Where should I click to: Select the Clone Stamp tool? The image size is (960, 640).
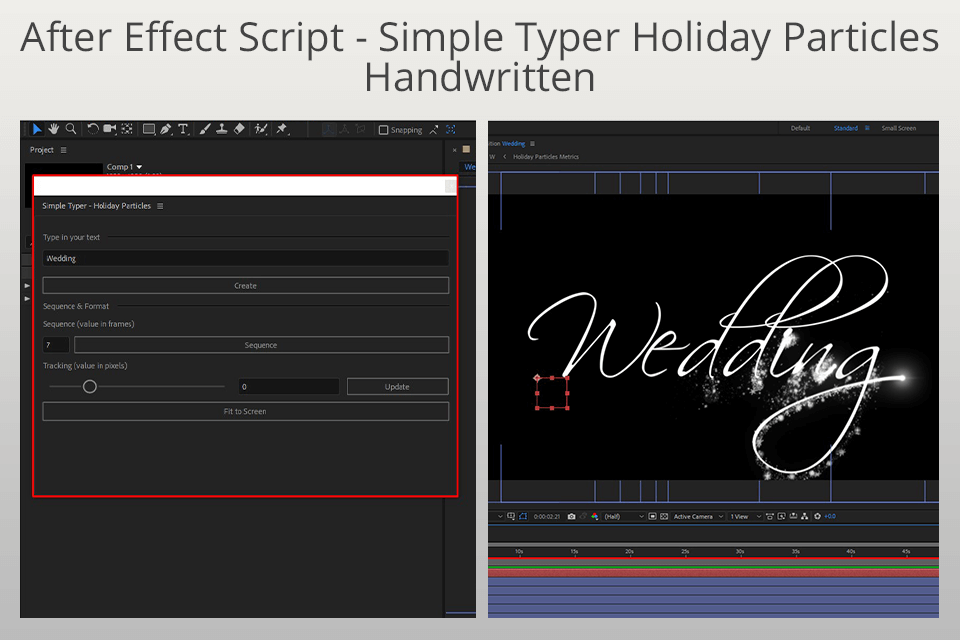(221, 129)
